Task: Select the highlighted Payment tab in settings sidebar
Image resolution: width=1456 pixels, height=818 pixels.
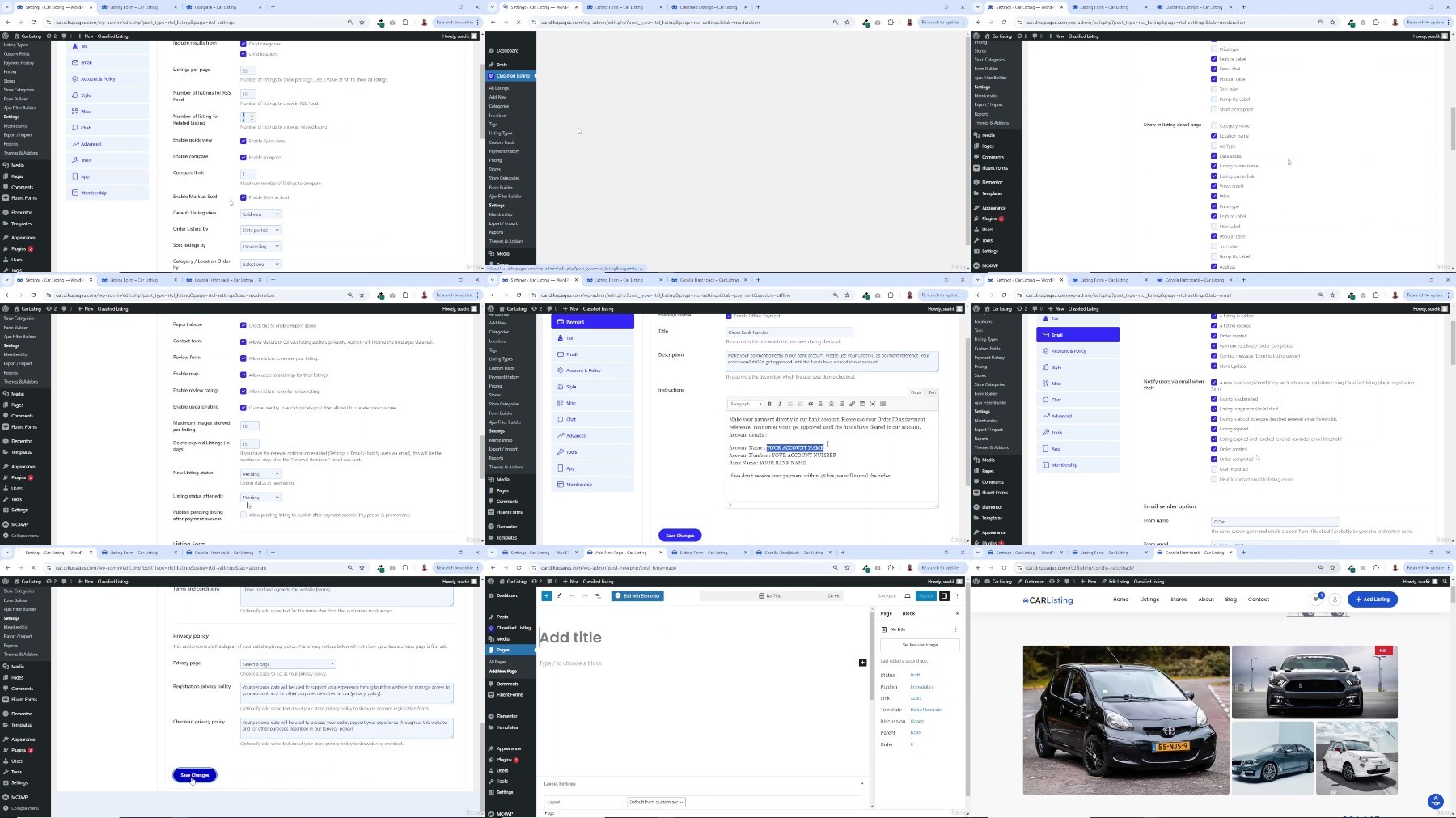Action: pyautogui.click(x=593, y=321)
